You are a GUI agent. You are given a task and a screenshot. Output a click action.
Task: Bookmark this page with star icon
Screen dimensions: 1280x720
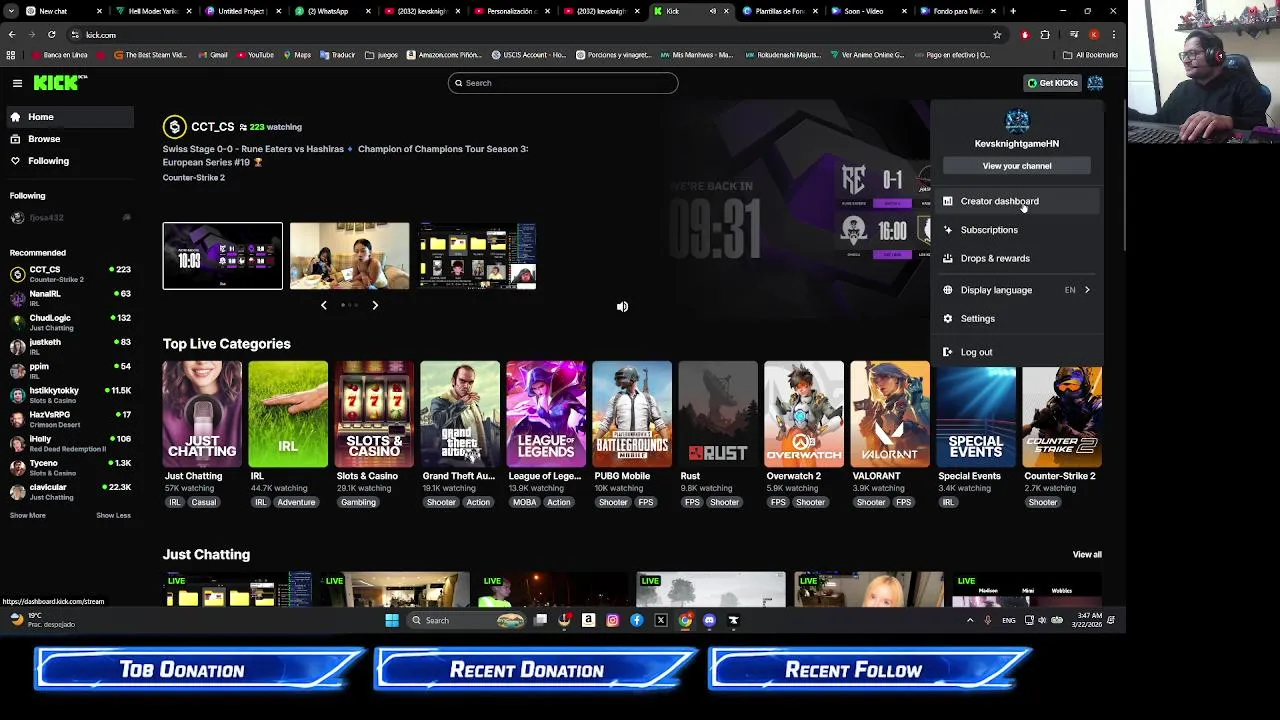(x=997, y=35)
